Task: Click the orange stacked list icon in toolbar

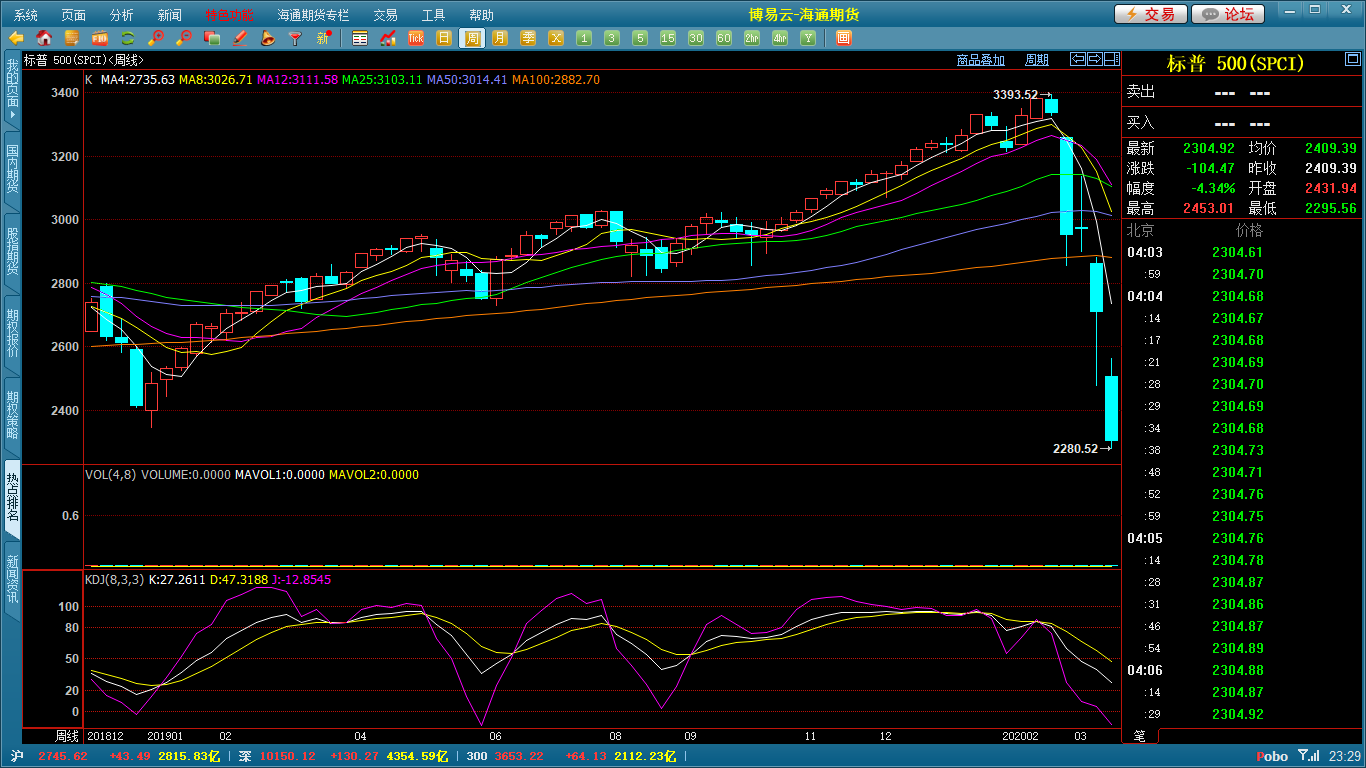Action: 72,38
